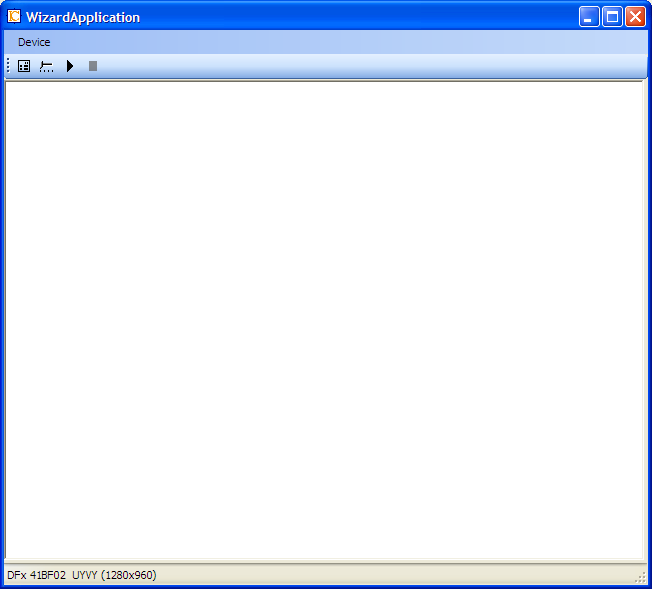The width and height of the screenshot is (652, 589).
Task: Click the WizardApplication title bar icon
Action: click(x=14, y=17)
